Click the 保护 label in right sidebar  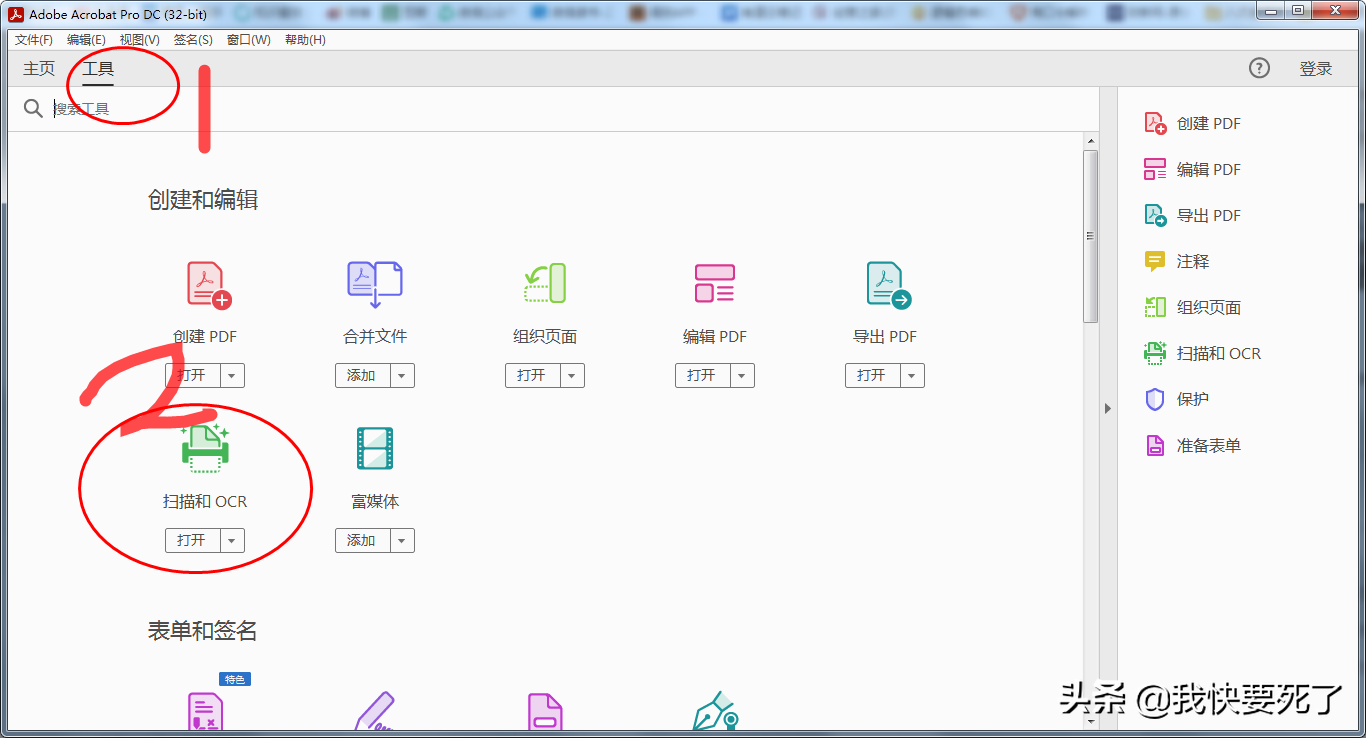[1193, 399]
